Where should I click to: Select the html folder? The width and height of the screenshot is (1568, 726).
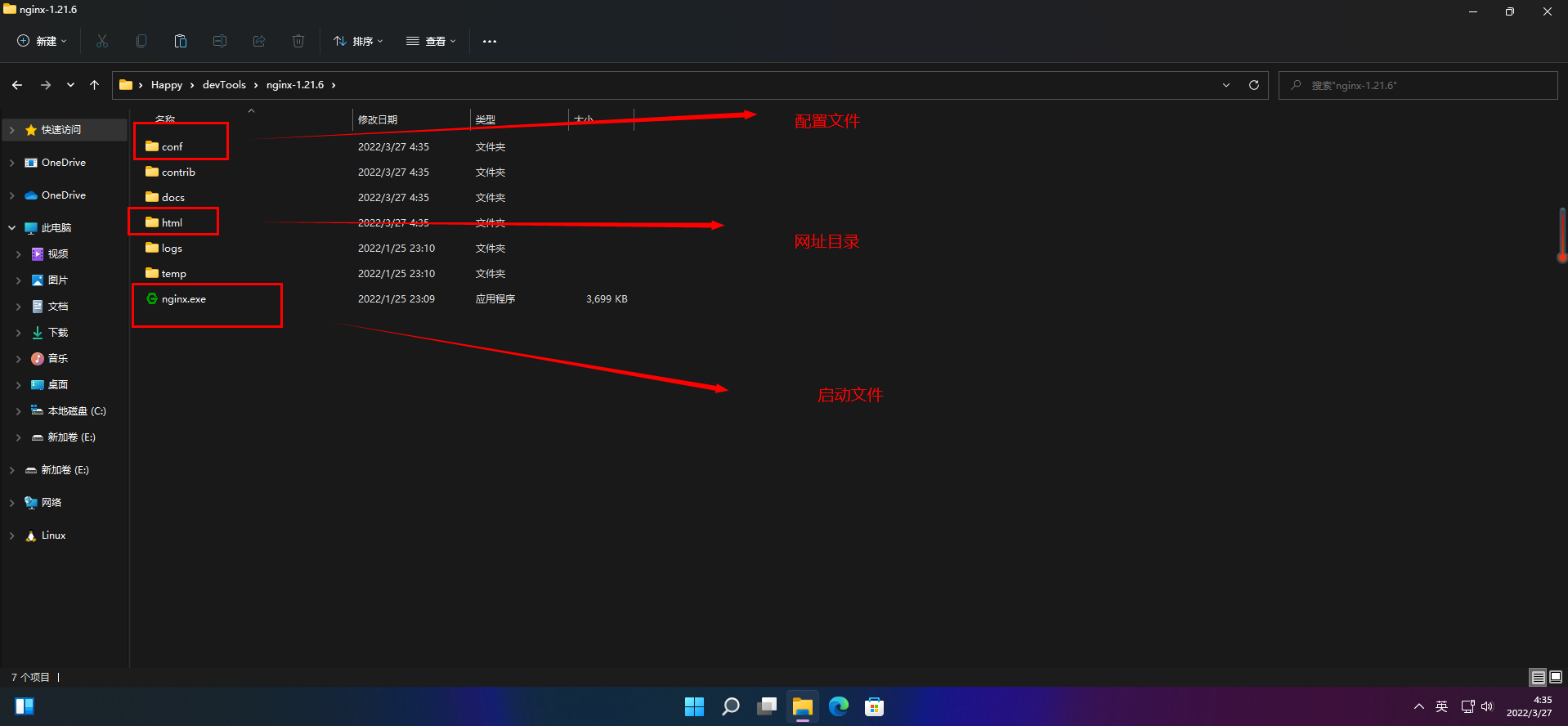[x=172, y=222]
